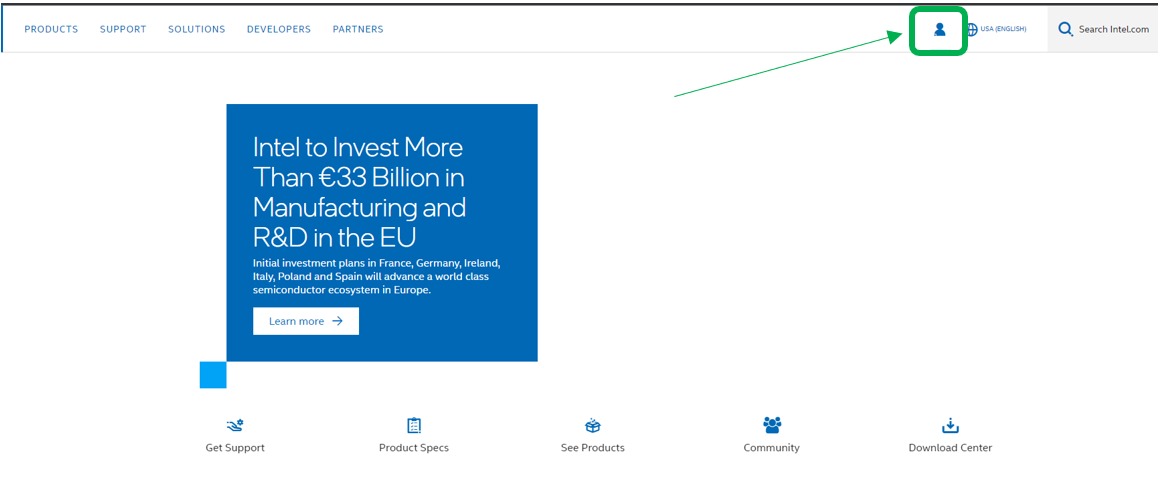Click the magnifying glass search icon
Image resolution: width=1161 pixels, height=478 pixels.
(x=1065, y=30)
